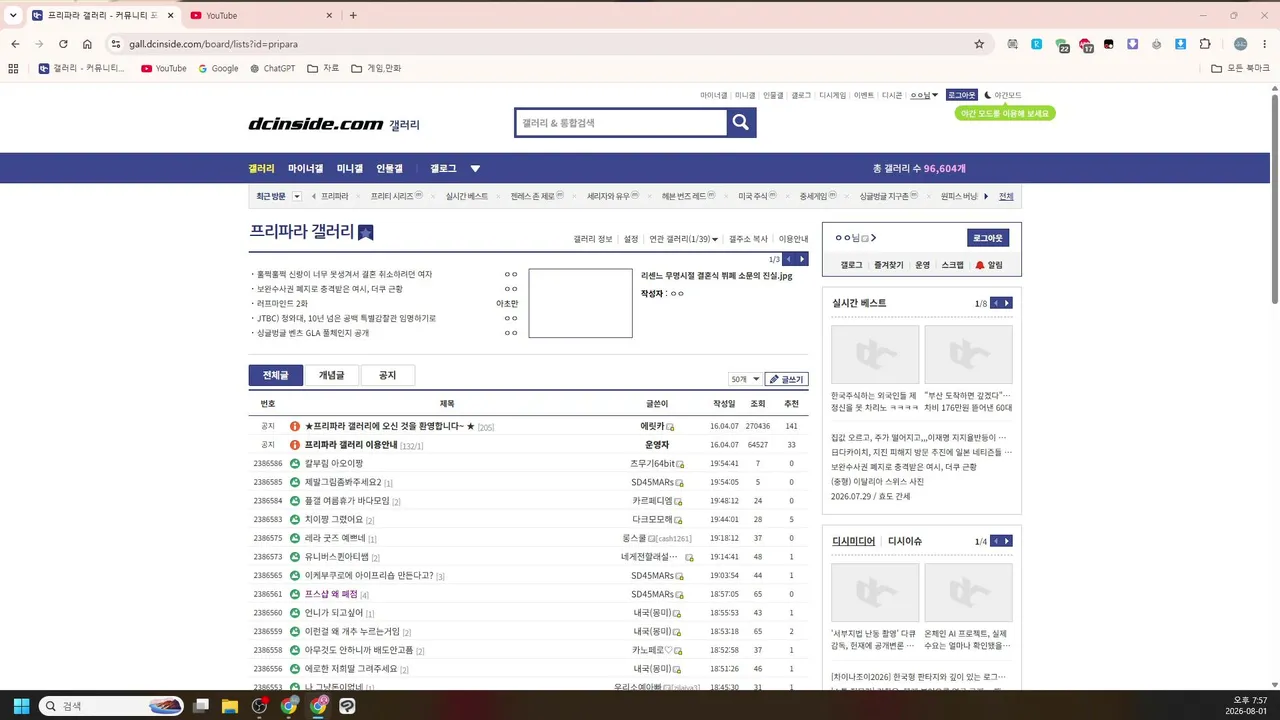1280x720 pixels.
Task: Open File Explorer from the taskbar
Action: coord(230,706)
